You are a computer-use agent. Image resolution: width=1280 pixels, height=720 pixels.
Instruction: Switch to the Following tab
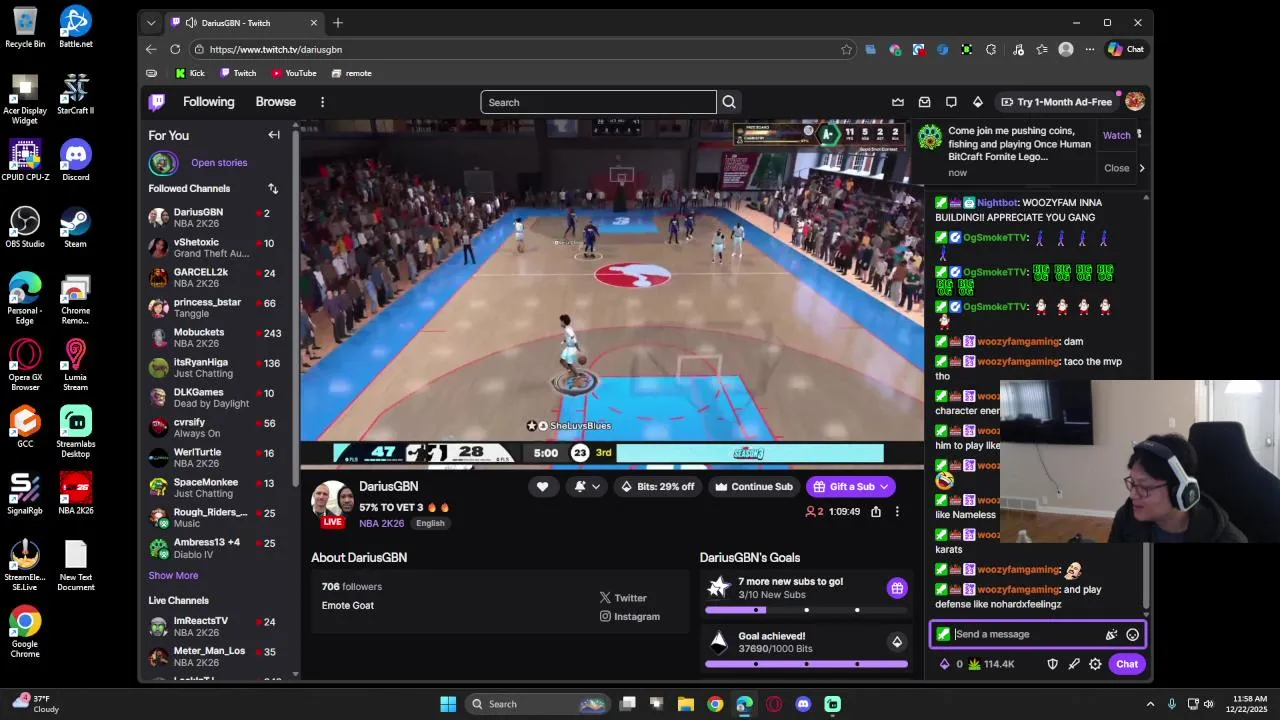pyautogui.click(x=208, y=102)
